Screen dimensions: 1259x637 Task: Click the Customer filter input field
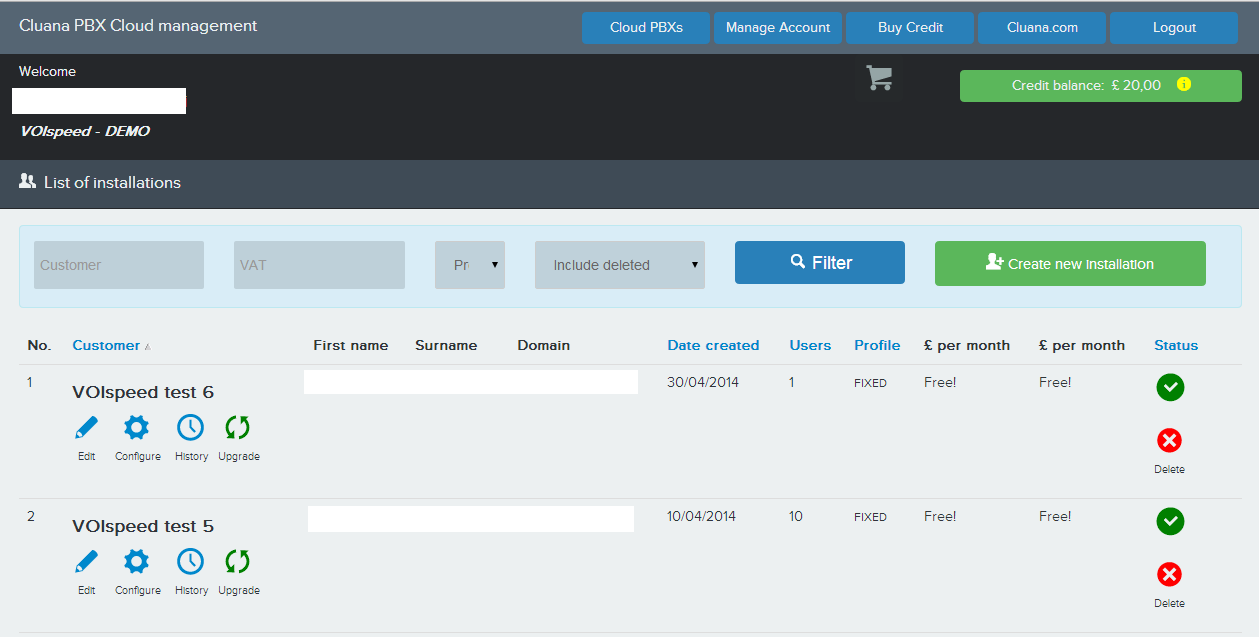click(119, 265)
